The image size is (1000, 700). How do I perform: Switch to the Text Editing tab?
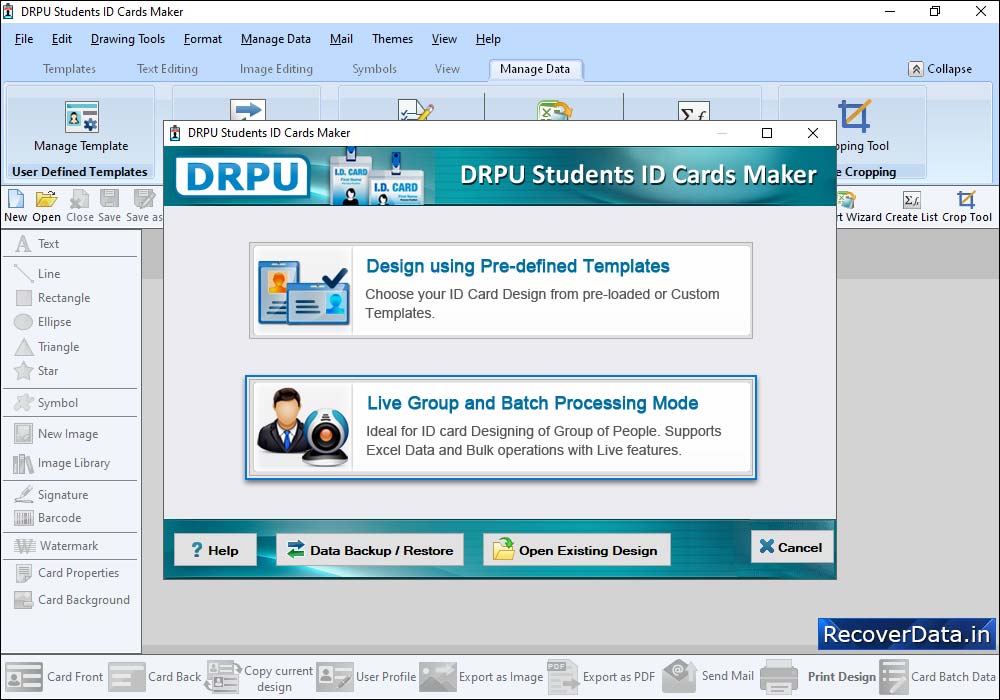point(167,69)
